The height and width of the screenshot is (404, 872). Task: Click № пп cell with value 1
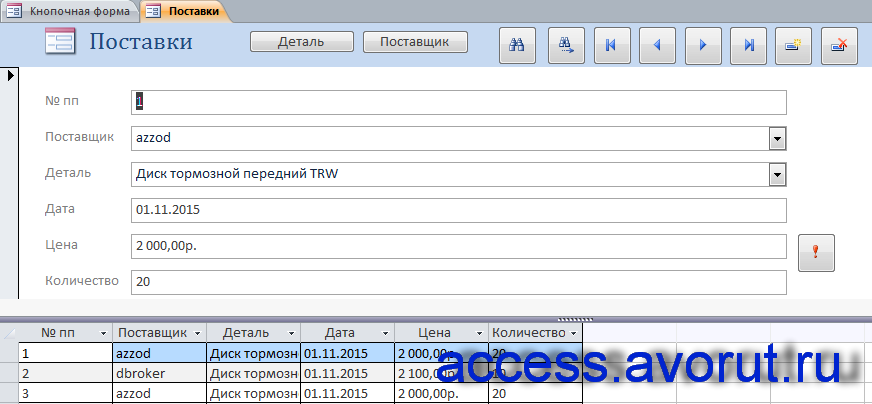(66, 353)
